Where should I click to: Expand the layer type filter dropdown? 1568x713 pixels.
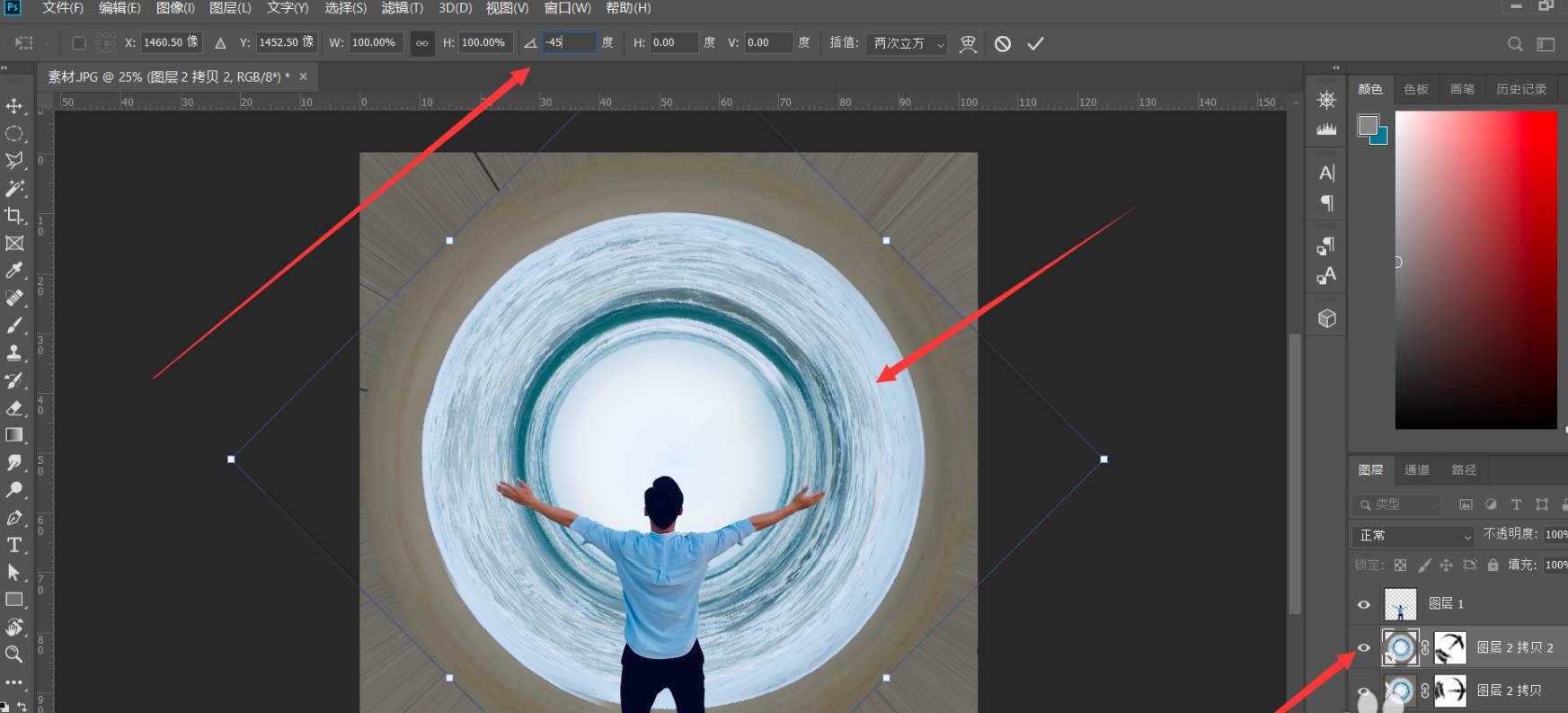[x=1397, y=504]
